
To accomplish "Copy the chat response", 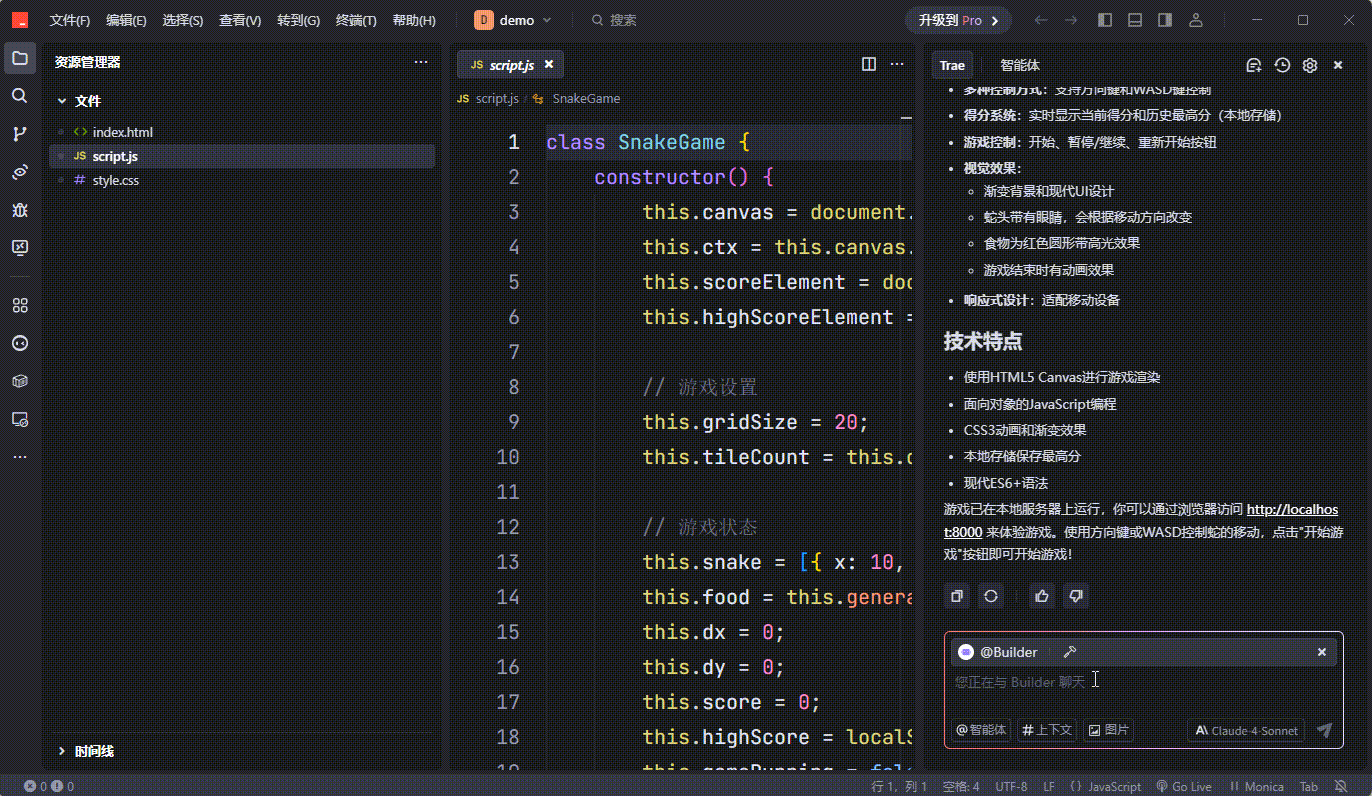I will coord(957,596).
